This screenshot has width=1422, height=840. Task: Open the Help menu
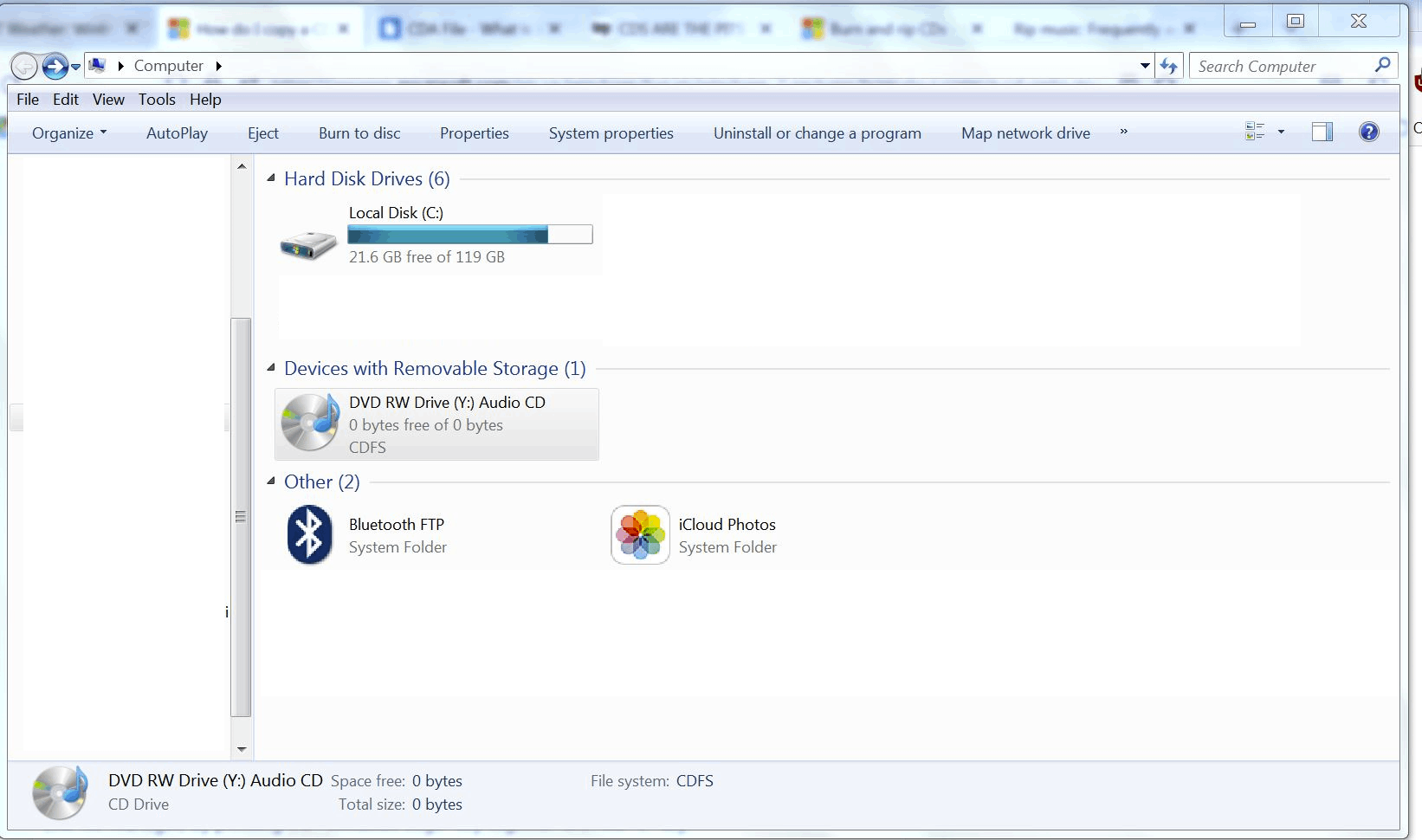tap(205, 100)
